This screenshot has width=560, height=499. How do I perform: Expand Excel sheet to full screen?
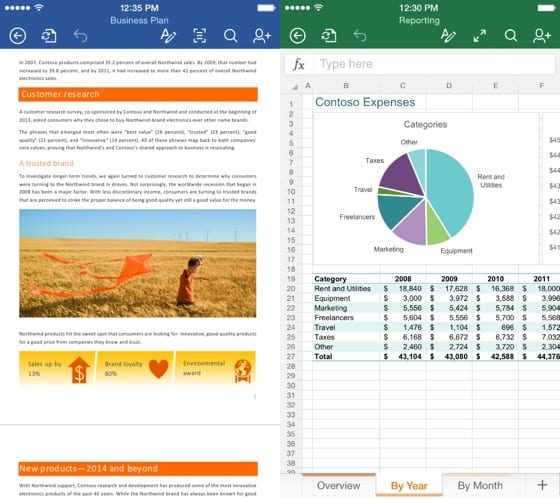(480, 36)
